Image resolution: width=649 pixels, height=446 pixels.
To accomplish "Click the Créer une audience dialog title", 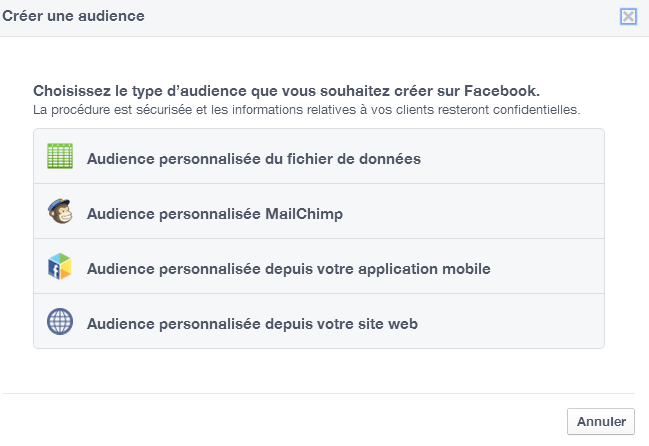I will (74, 16).
